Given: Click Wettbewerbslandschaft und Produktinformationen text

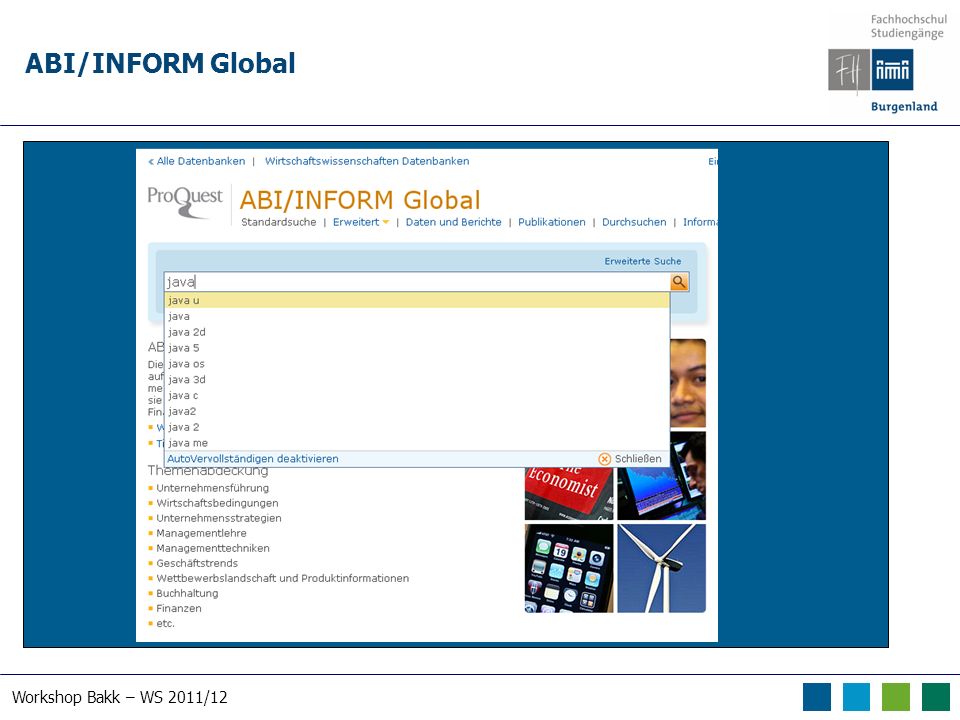Looking at the screenshot, I should [283, 578].
